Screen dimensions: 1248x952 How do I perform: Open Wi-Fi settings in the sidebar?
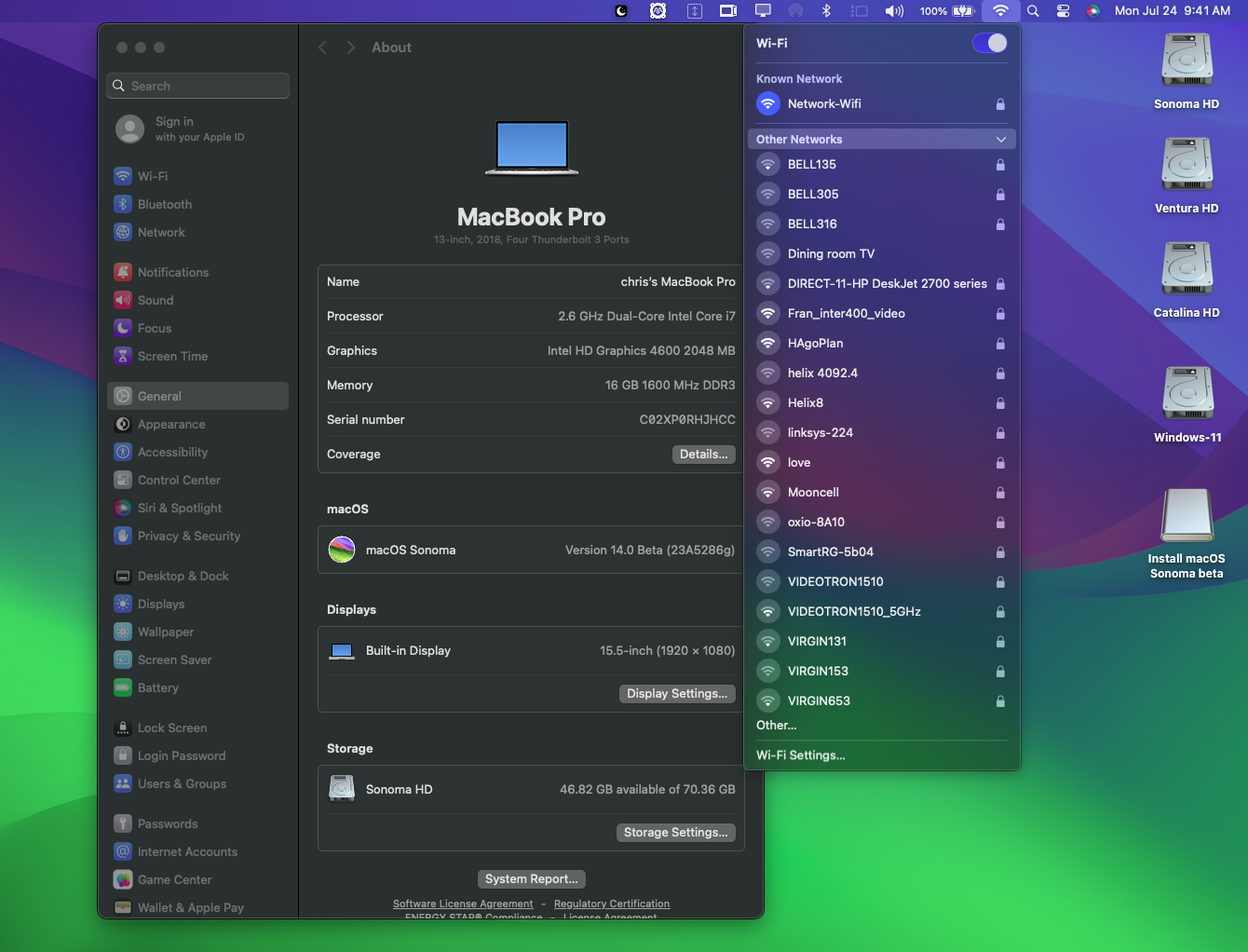click(x=197, y=176)
